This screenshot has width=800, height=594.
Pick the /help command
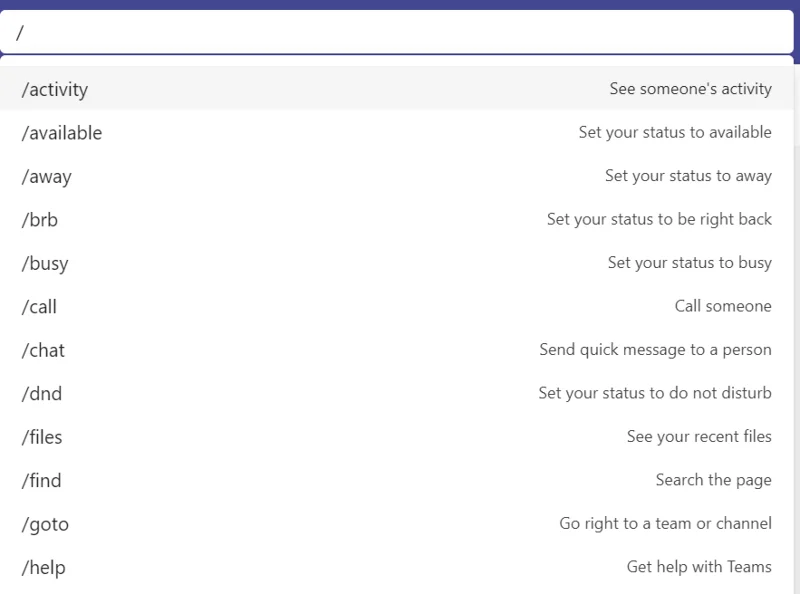pyautogui.click(x=397, y=566)
